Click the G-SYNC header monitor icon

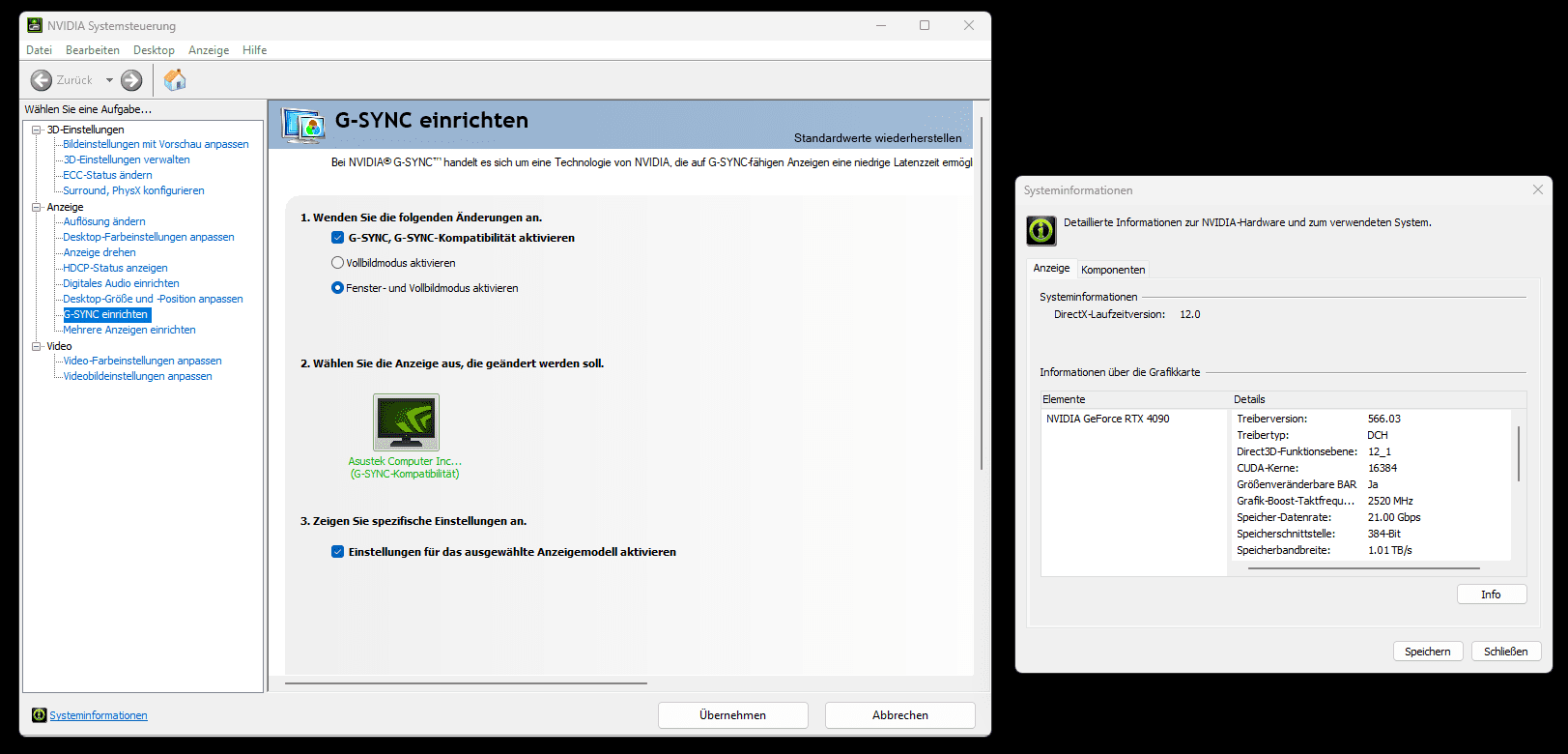[303, 126]
